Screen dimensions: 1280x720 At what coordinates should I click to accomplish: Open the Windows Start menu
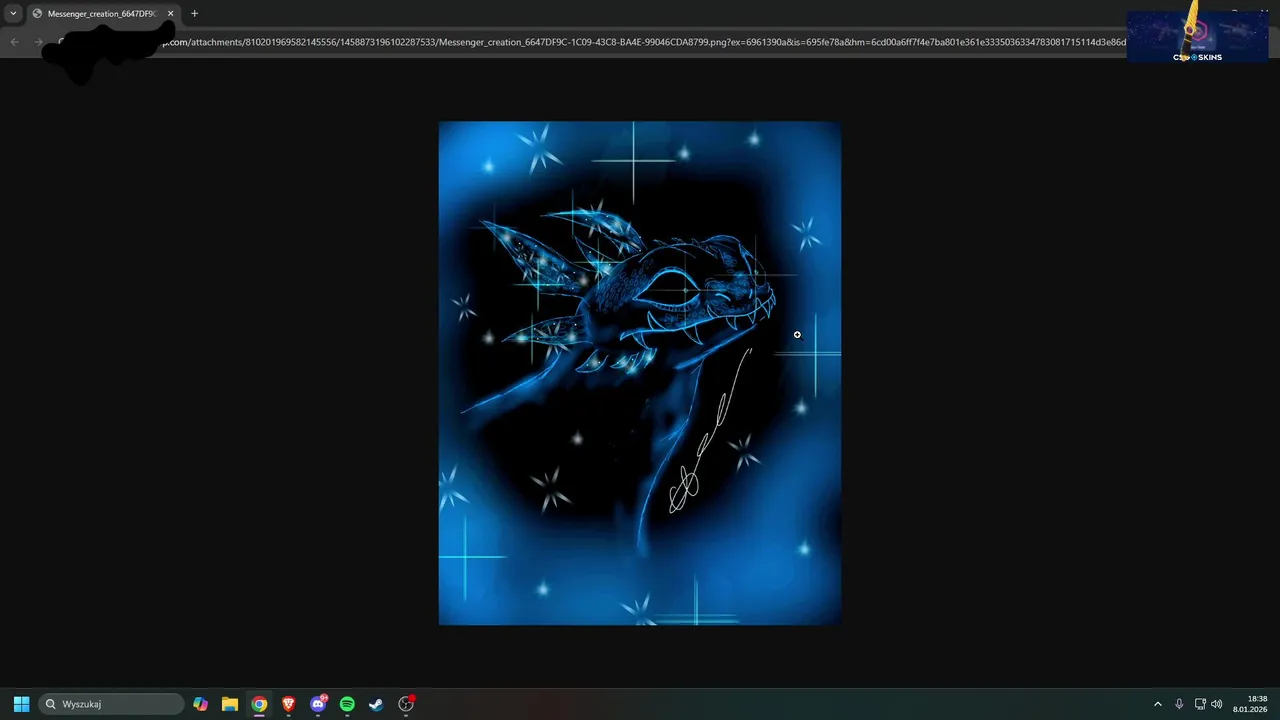click(x=21, y=704)
